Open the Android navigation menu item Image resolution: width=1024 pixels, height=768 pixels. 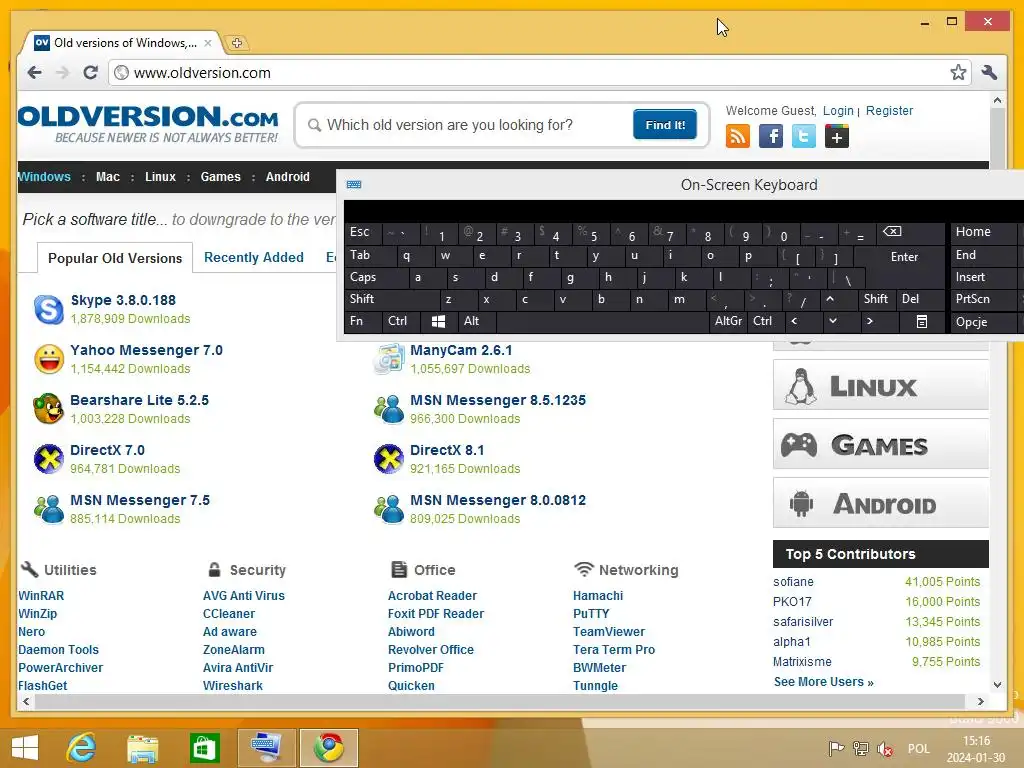point(287,177)
